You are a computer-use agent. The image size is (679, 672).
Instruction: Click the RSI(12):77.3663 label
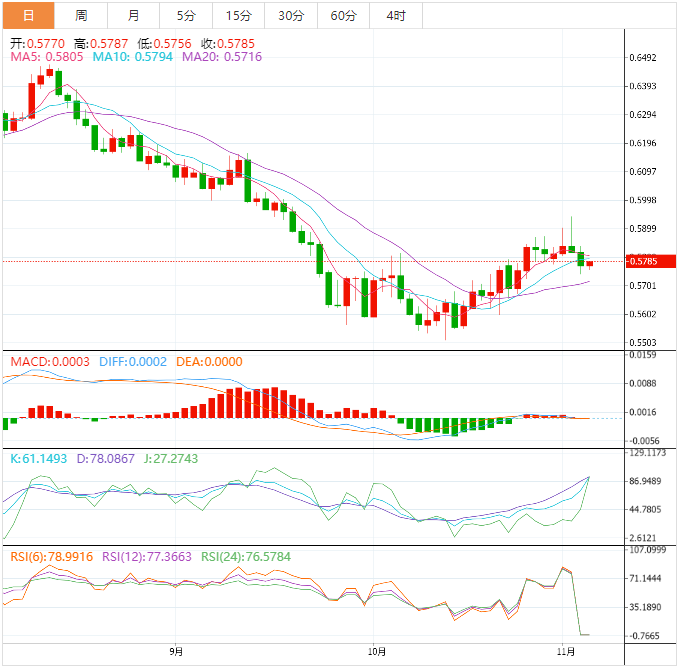pyautogui.click(x=147, y=557)
